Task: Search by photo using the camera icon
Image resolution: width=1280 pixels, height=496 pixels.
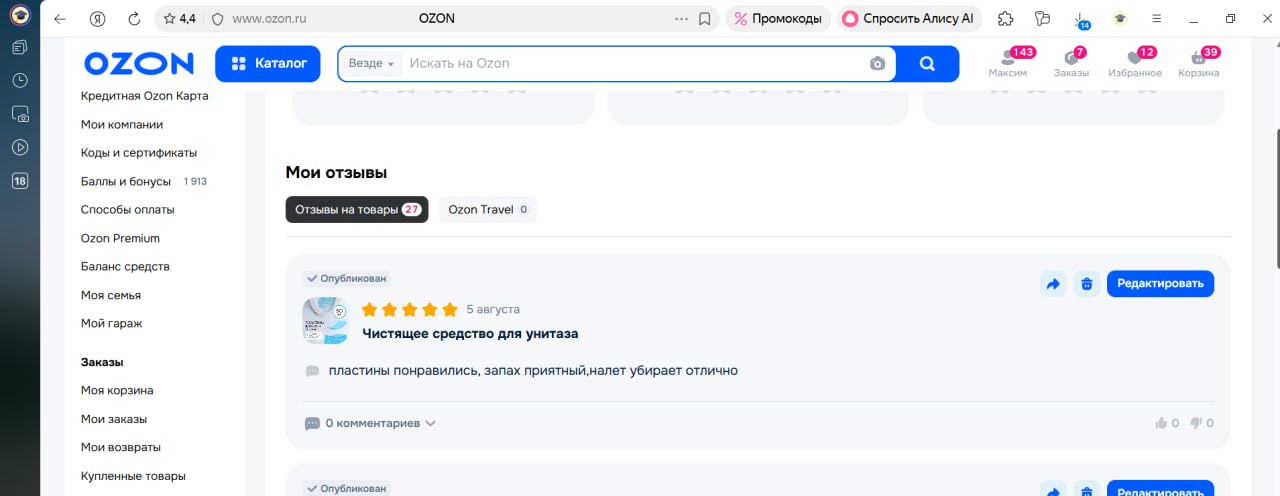Action: 877,63
